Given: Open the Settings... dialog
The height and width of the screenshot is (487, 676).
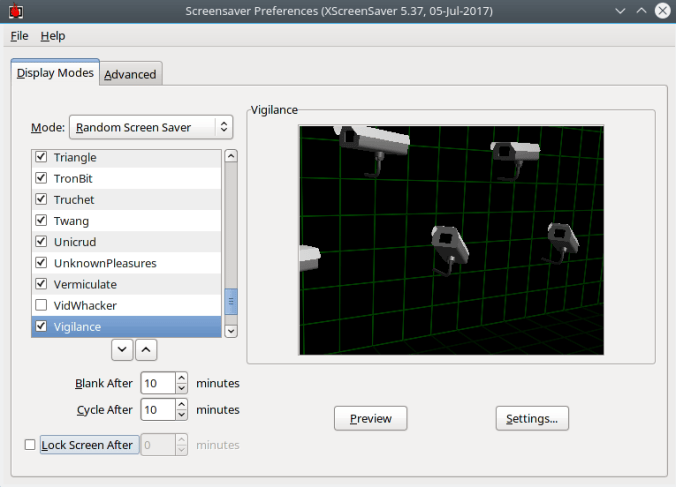Looking at the screenshot, I should [x=532, y=419].
